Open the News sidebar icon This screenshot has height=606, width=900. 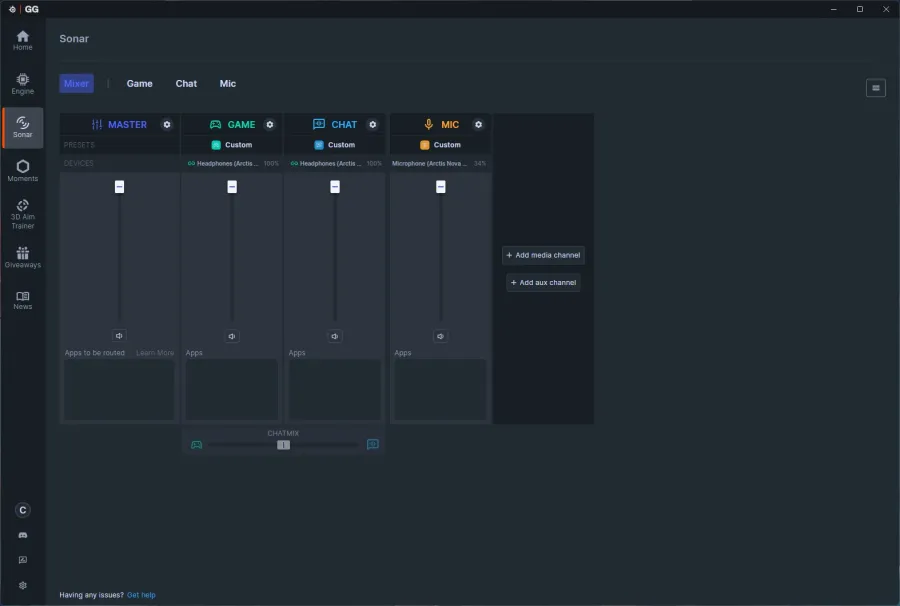[22, 300]
